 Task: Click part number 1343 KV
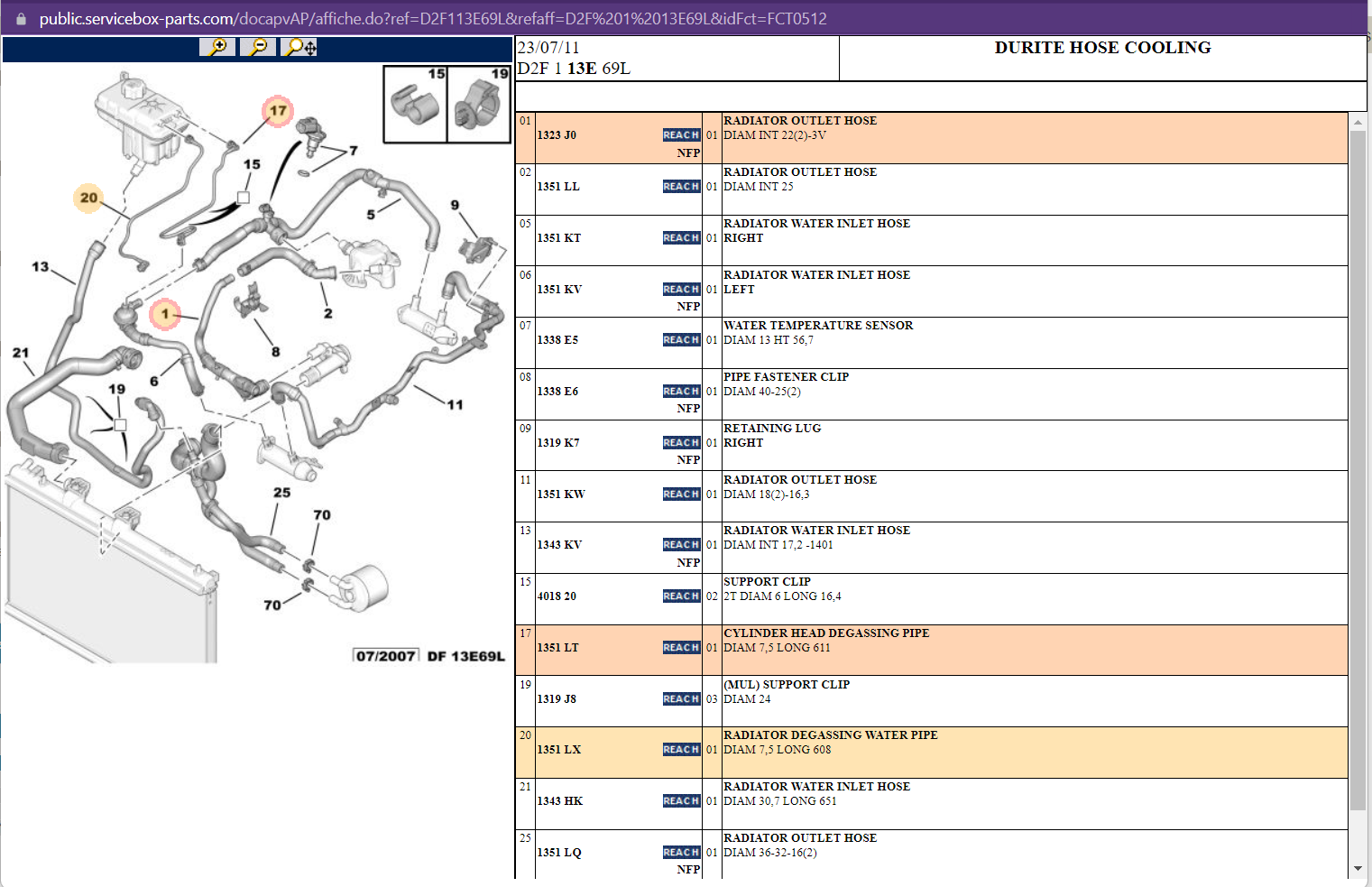tap(559, 545)
